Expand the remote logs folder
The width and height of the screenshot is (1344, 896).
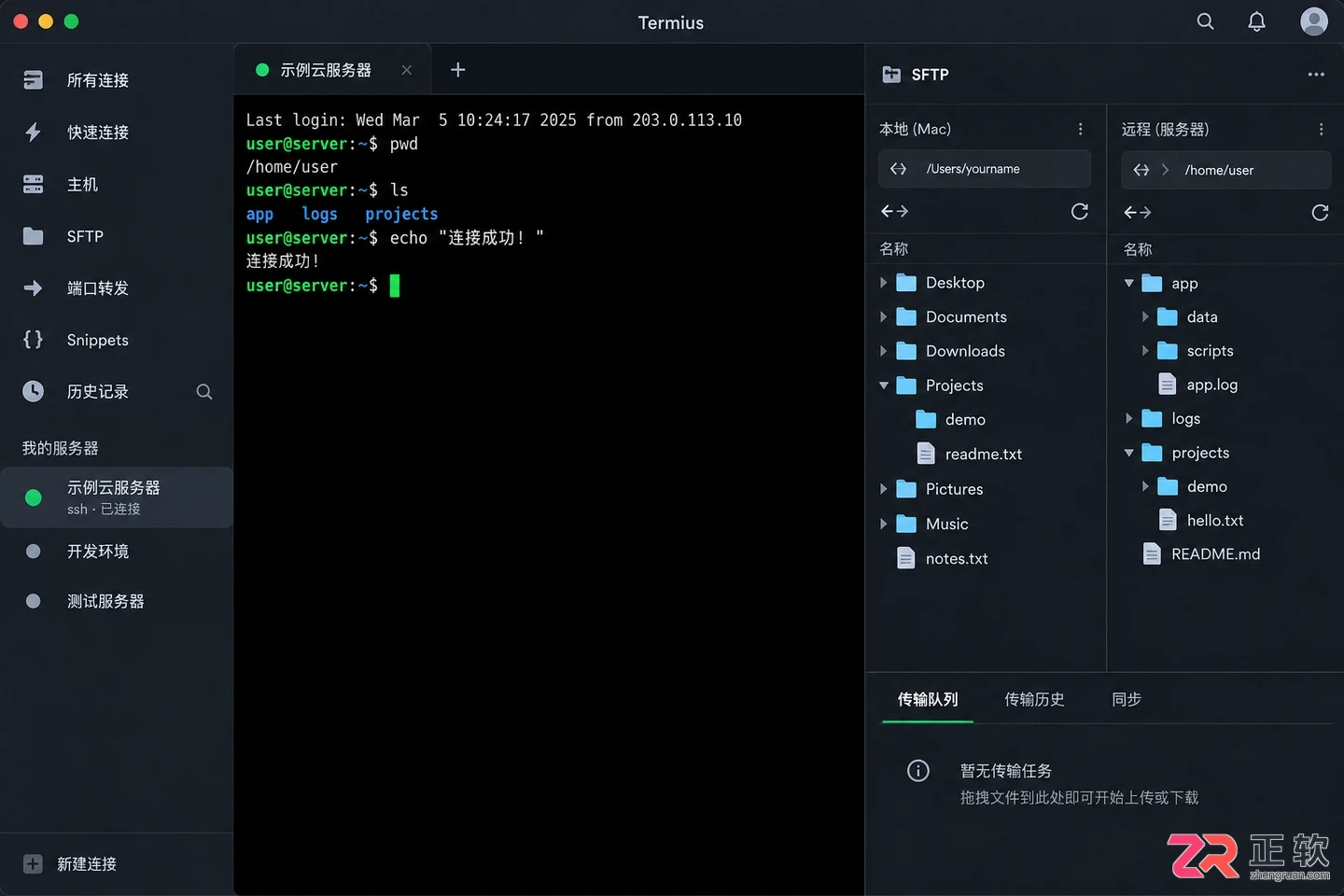point(1129,418)
